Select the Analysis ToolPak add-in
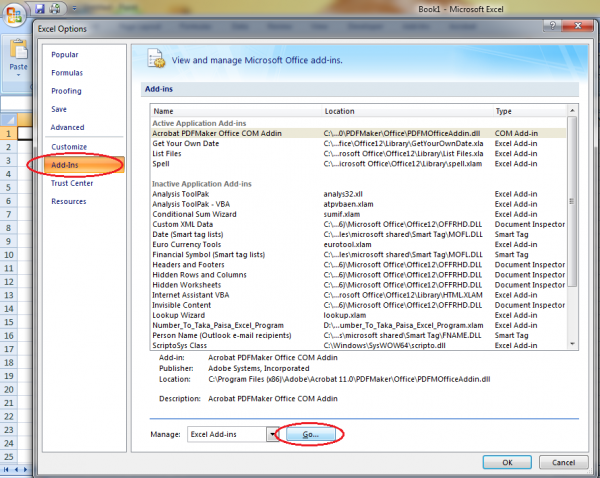Screen dimensions: 600x478 (x=358, y=194)
